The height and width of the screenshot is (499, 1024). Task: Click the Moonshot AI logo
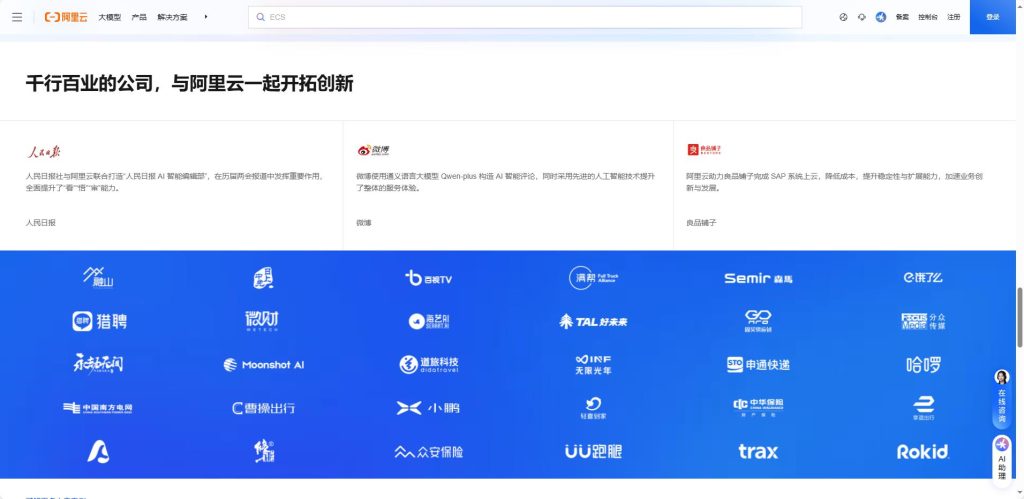pyautogui.click(x=264, y=364)
